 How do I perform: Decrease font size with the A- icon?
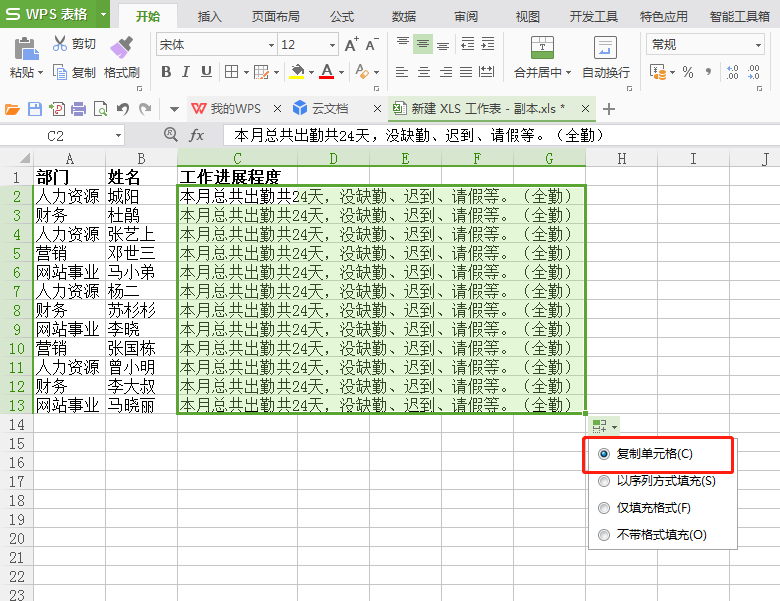tap(372, 45)
